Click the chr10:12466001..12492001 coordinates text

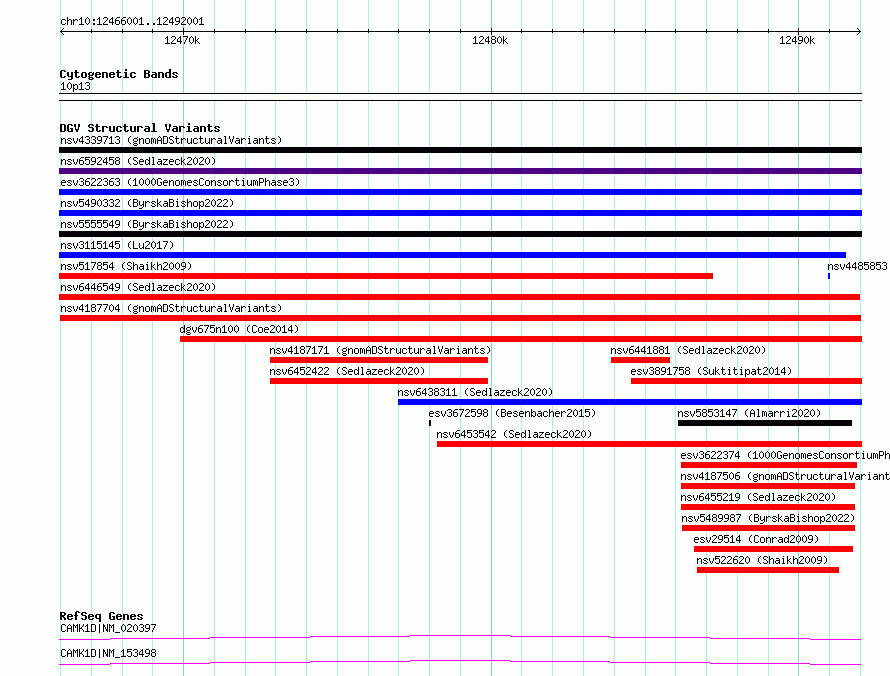pyautogui.click(x=132, y=21)
